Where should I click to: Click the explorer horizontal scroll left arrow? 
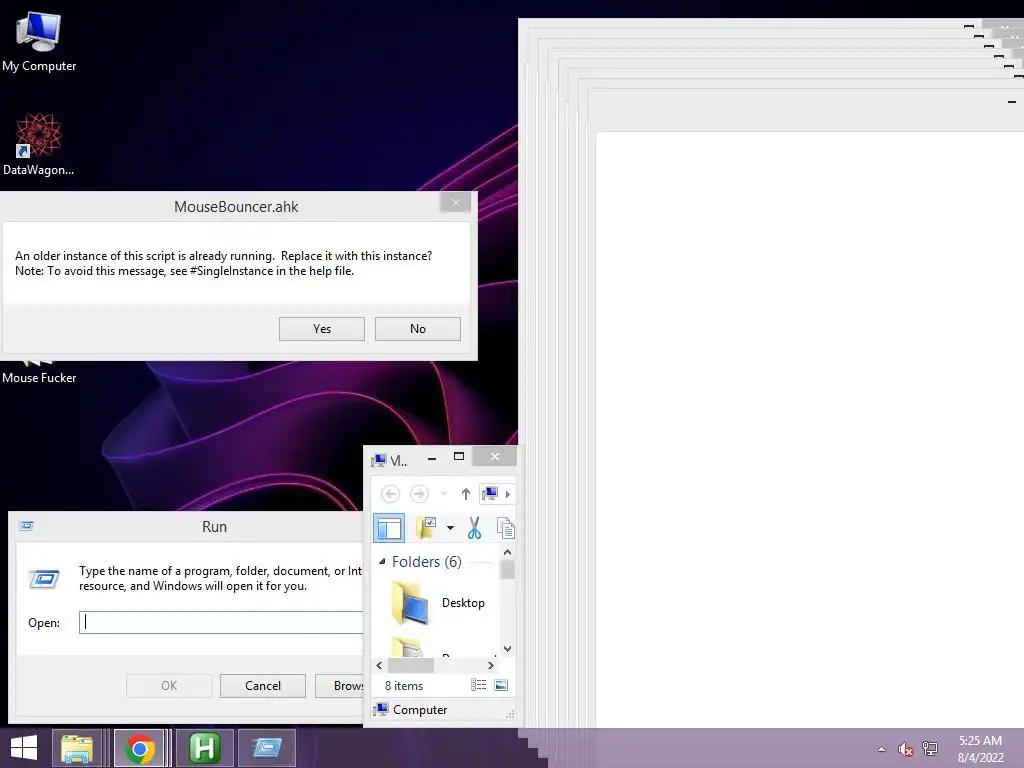[x=379, y=665]
